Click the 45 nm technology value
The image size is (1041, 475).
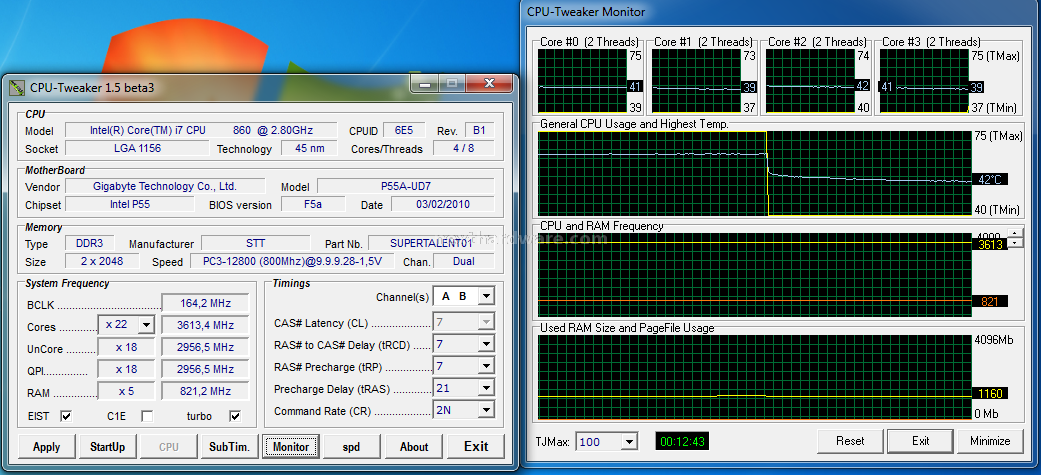(310, 148)
